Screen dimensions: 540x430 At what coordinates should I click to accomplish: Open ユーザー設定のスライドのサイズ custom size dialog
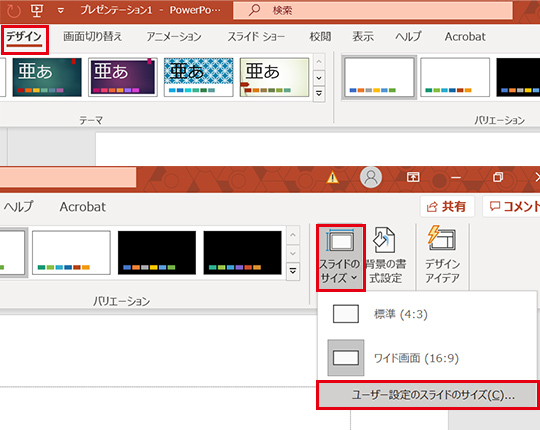(x=428, y=395)
